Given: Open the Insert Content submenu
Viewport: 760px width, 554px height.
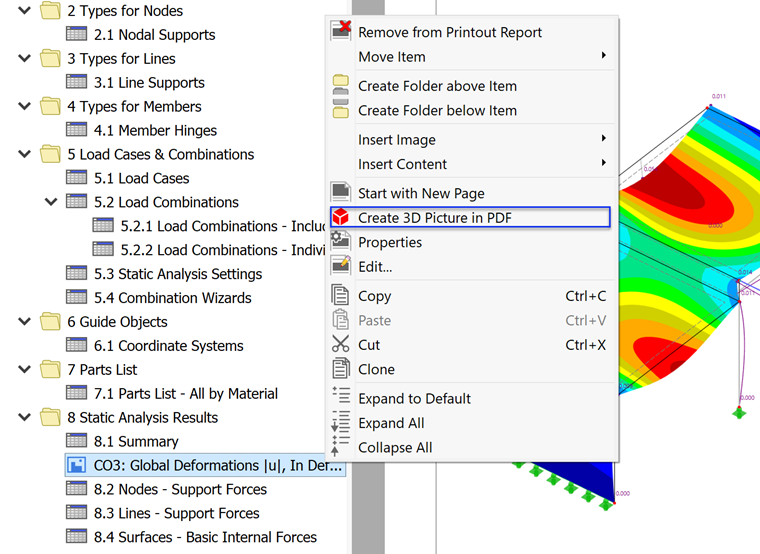Looking at the screenshot, I should point(471,164).
